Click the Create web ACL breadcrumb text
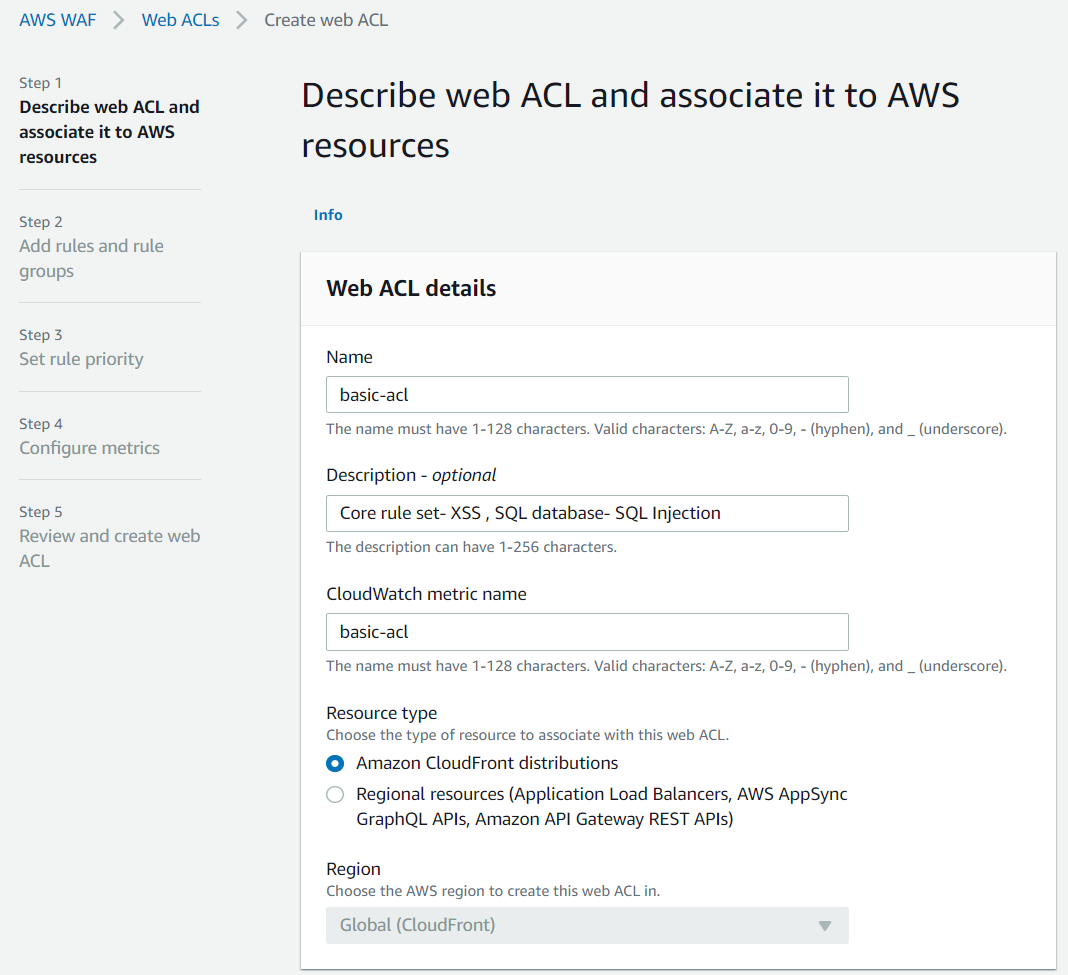Image resolution: width=1068 pixels, height=975 pixels. click(326, 20)
